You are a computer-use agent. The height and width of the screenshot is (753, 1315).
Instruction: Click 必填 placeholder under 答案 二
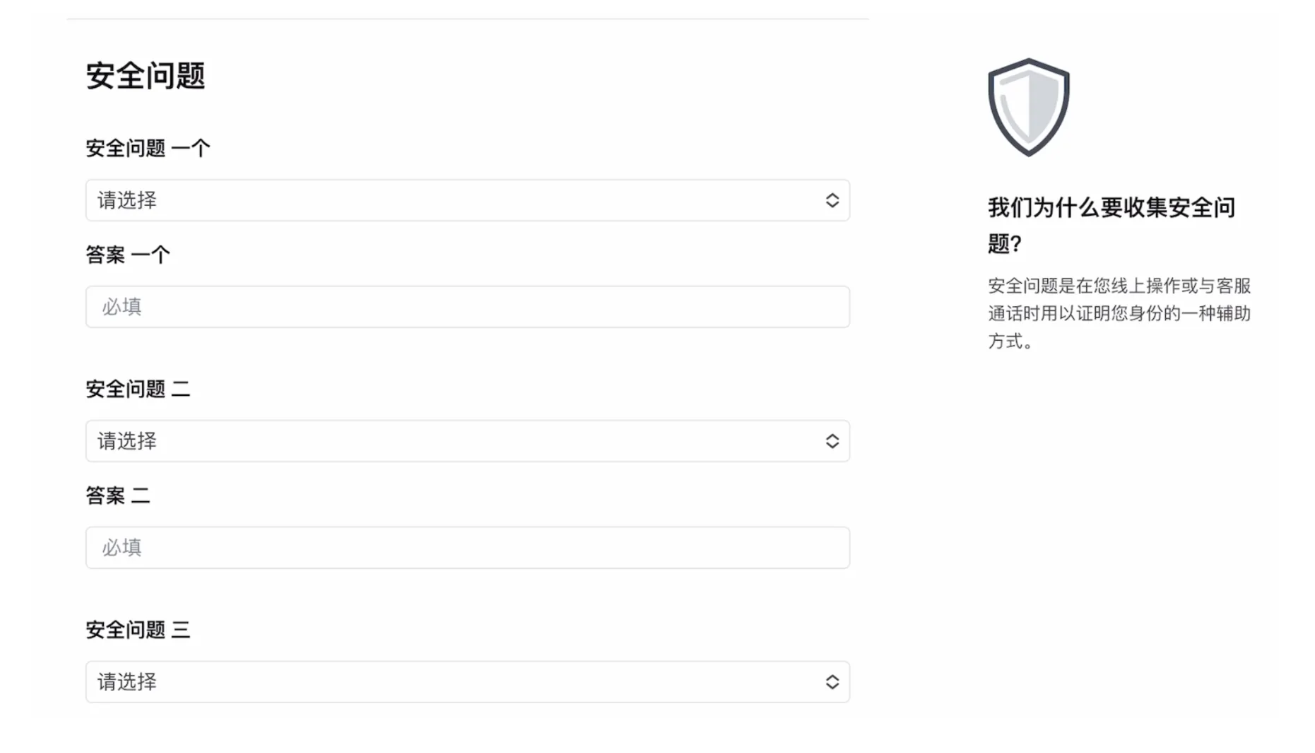122,548
